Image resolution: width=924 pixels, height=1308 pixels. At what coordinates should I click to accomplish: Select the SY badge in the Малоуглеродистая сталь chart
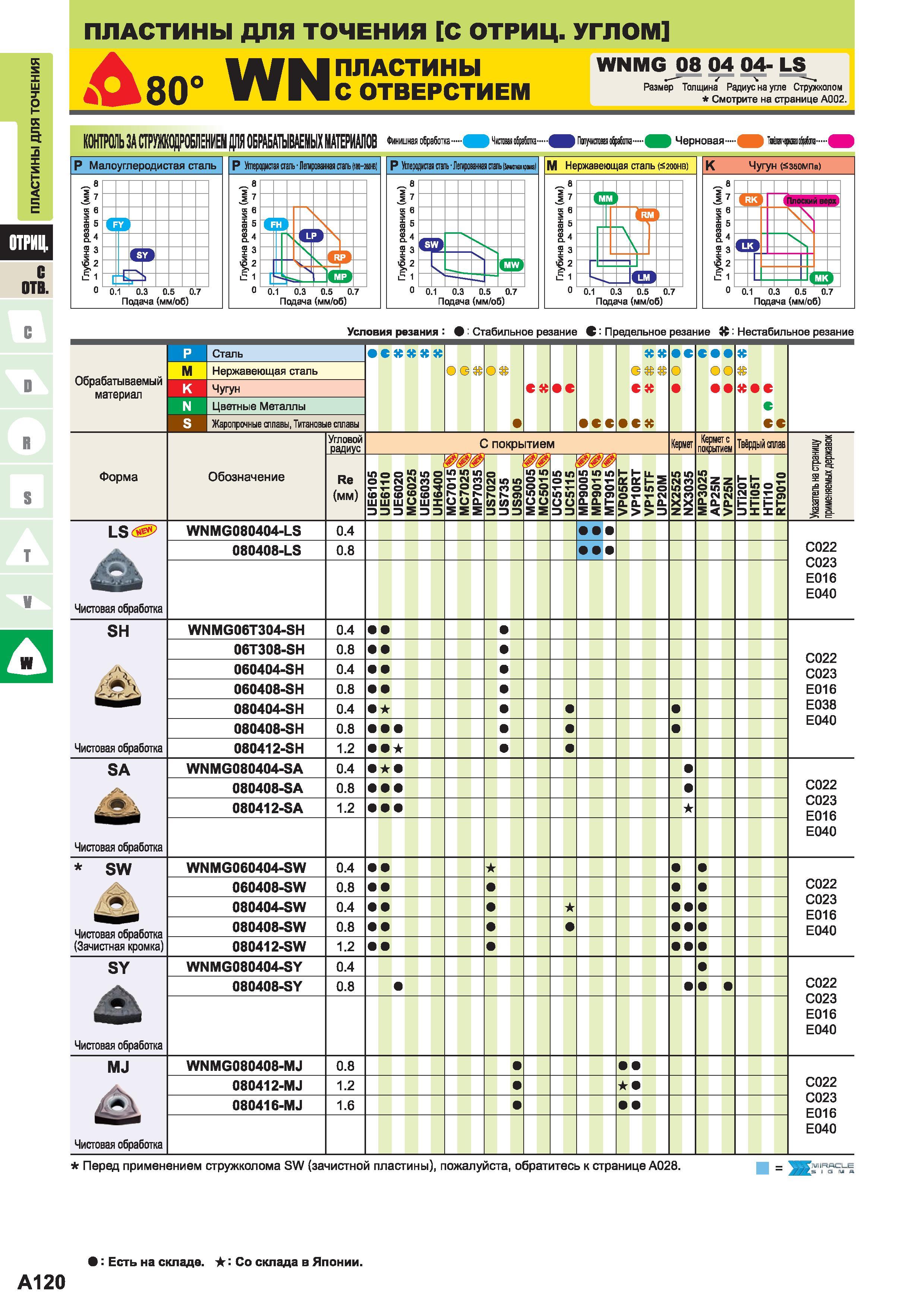click(142, 255)
